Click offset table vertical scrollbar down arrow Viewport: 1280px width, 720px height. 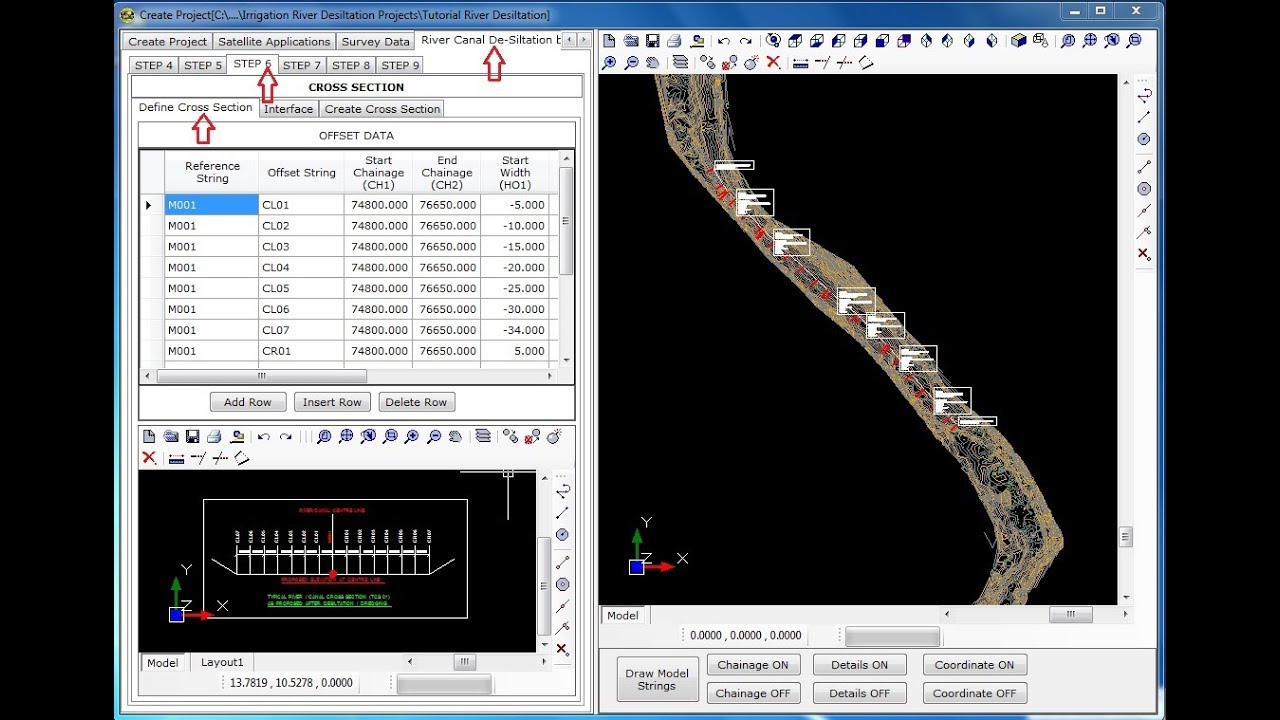[567, 360]
